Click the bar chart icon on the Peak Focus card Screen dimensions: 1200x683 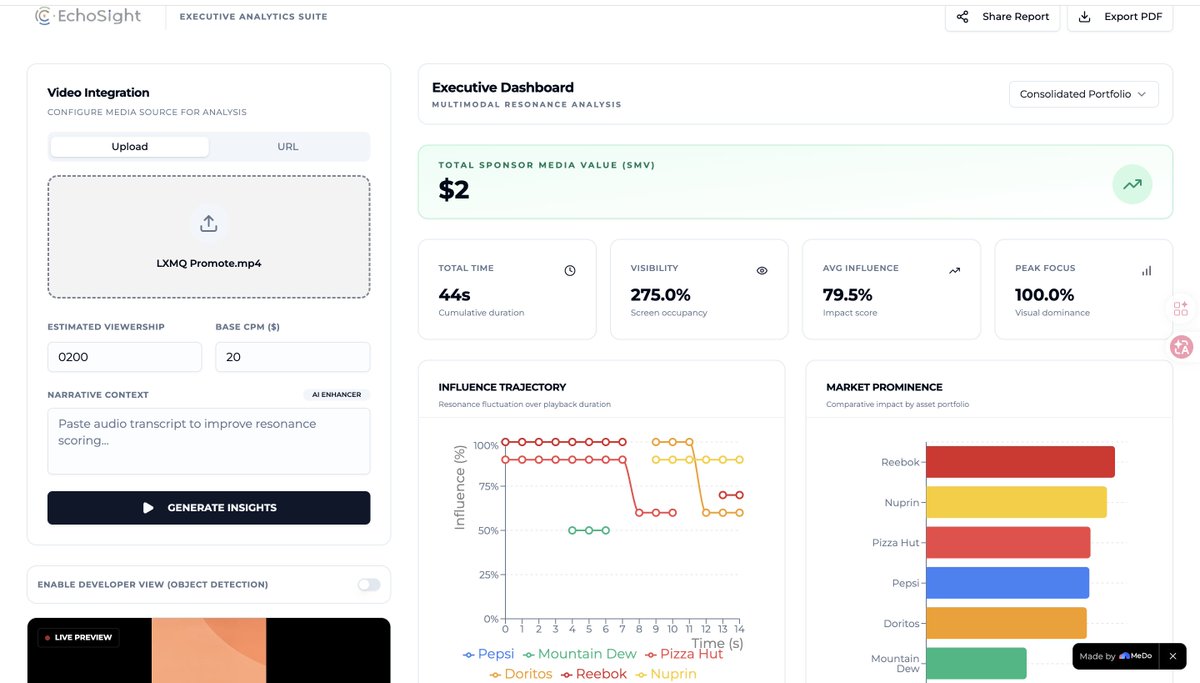point(1146,270)
